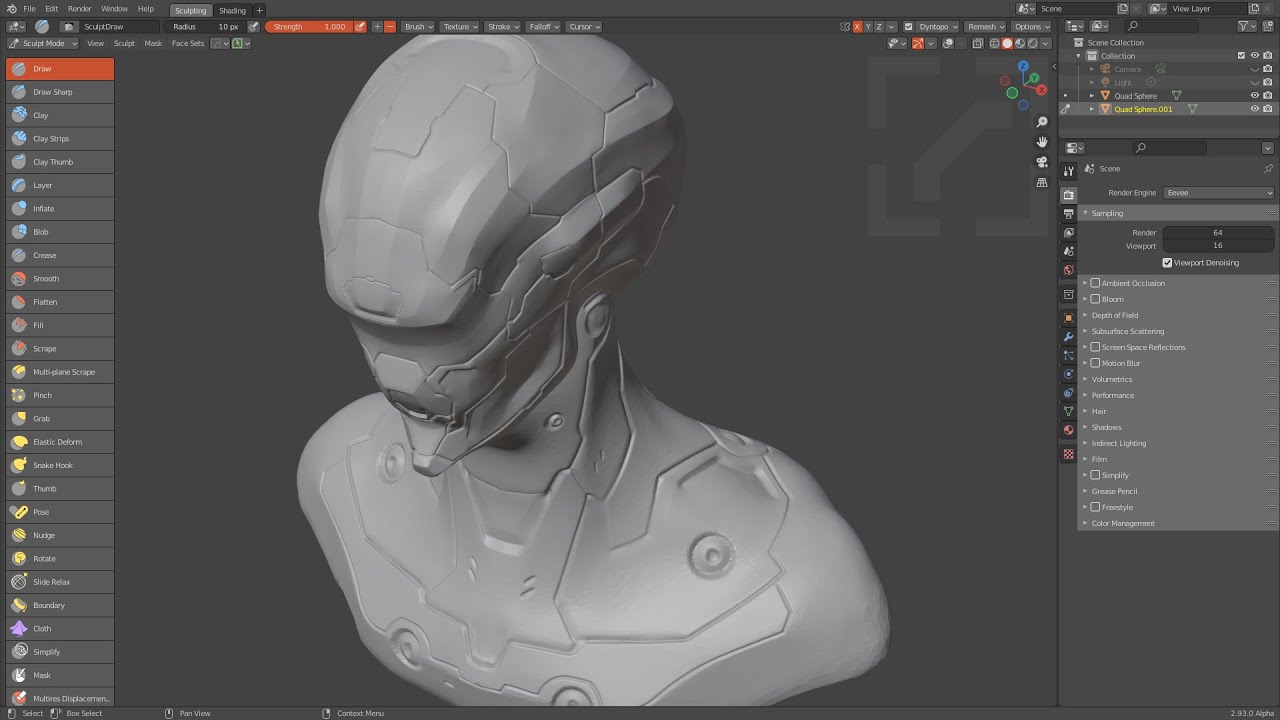Hide Quad Sphere.001 in viewport
The image size is (1280, 720).
click(x=1255, y=109)
